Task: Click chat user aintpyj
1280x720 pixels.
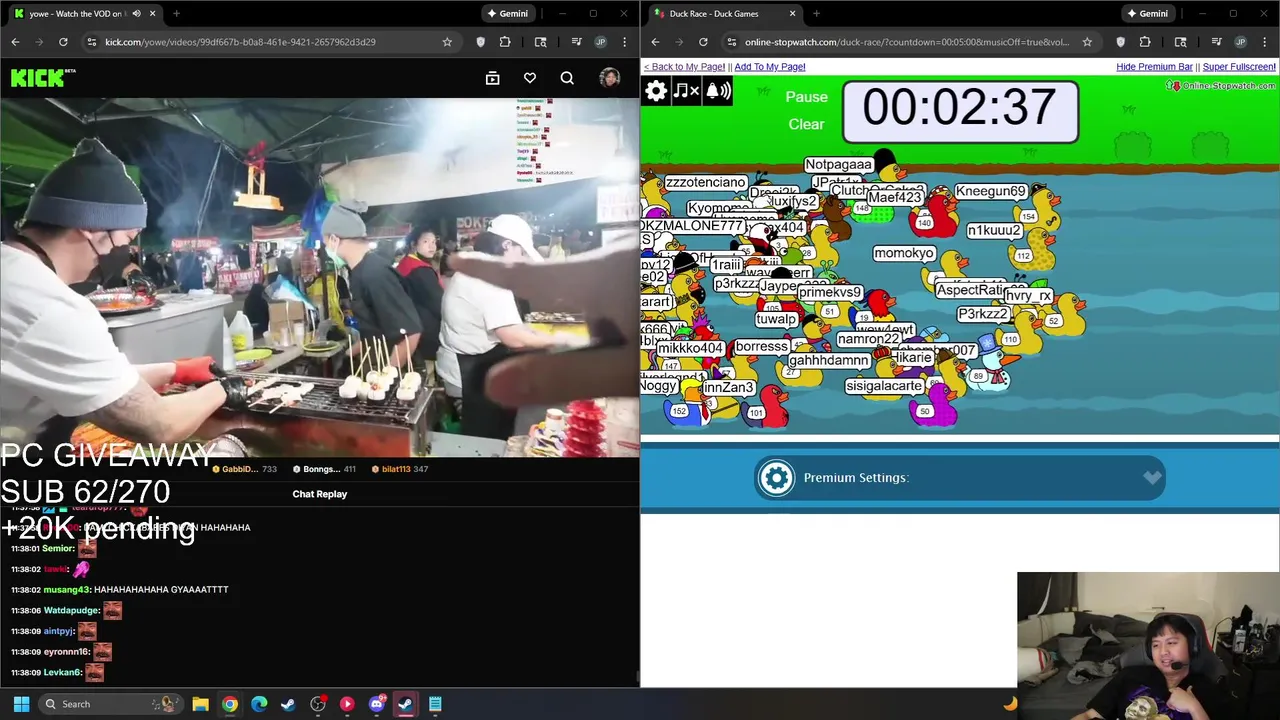Action: (x=58, y=631)
